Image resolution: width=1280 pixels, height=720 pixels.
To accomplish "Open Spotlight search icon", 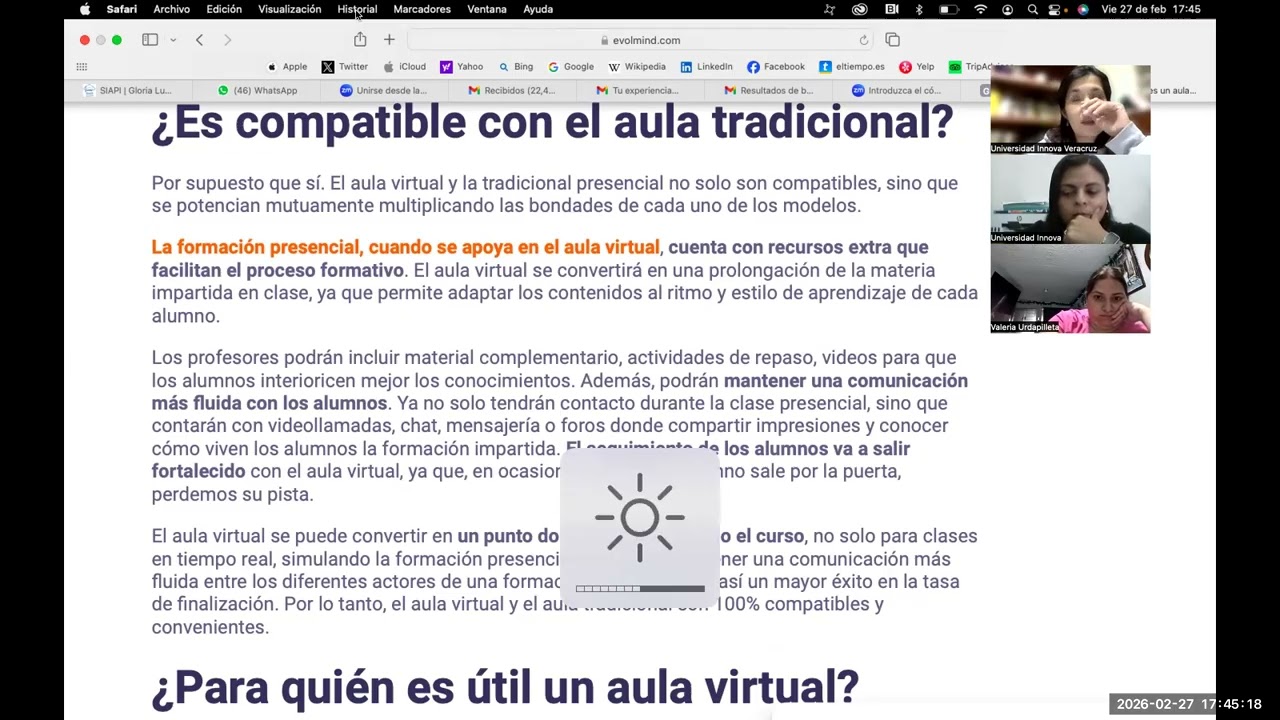I will (x=1032, y=9).
